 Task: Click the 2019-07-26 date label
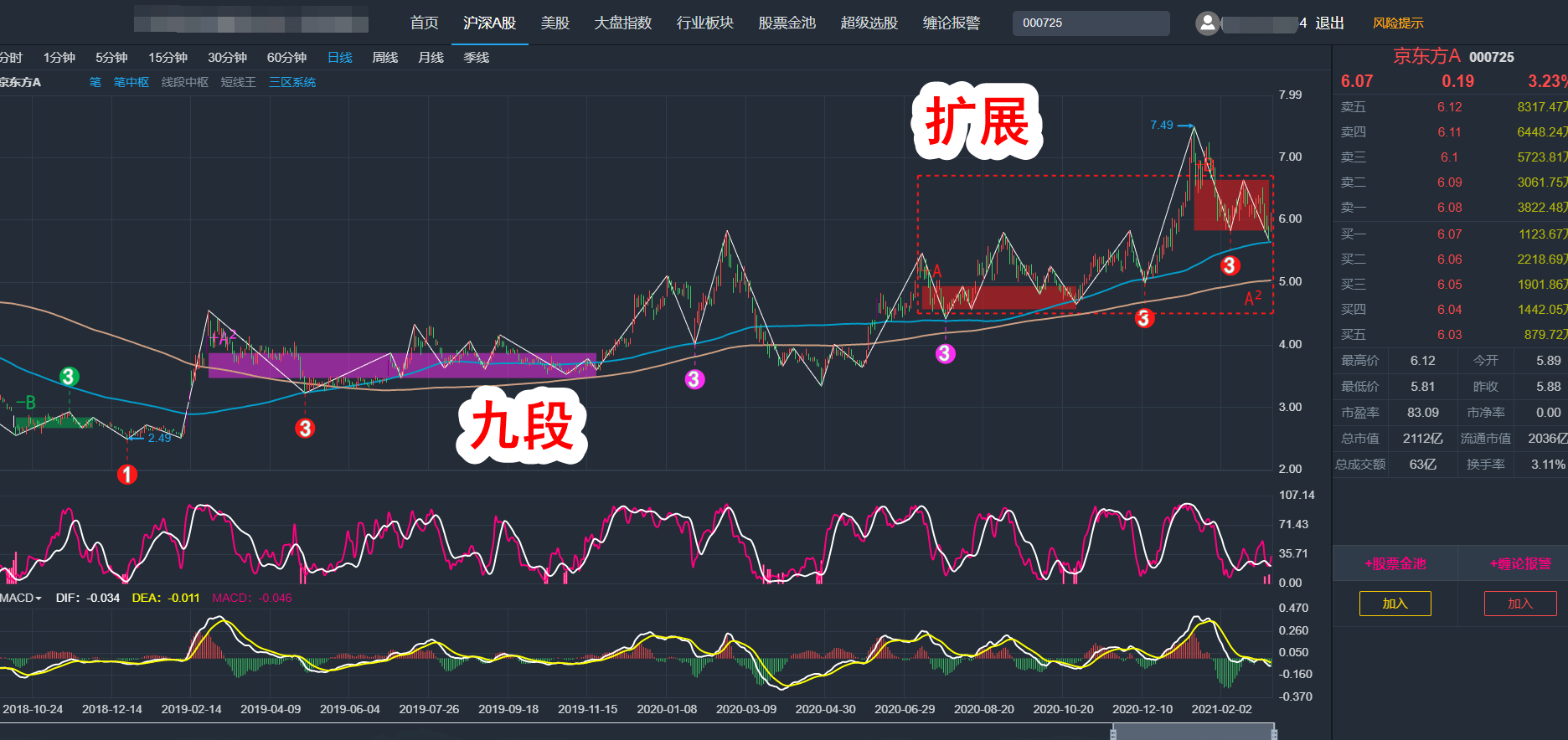429,709
